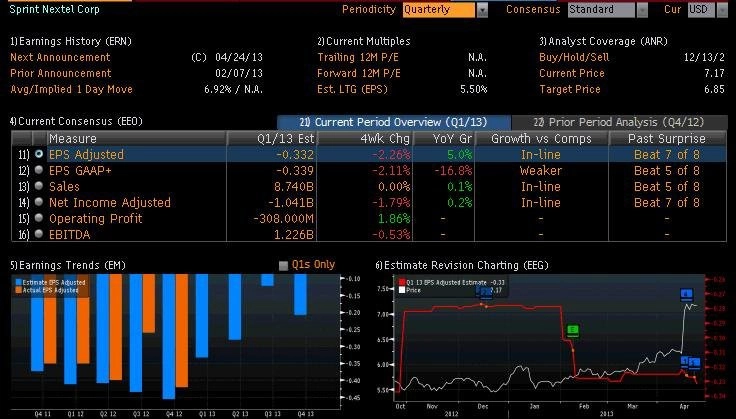Enable the Q1s Only checkbox
This screenshot has width=736, height=419.
[283, 266]
